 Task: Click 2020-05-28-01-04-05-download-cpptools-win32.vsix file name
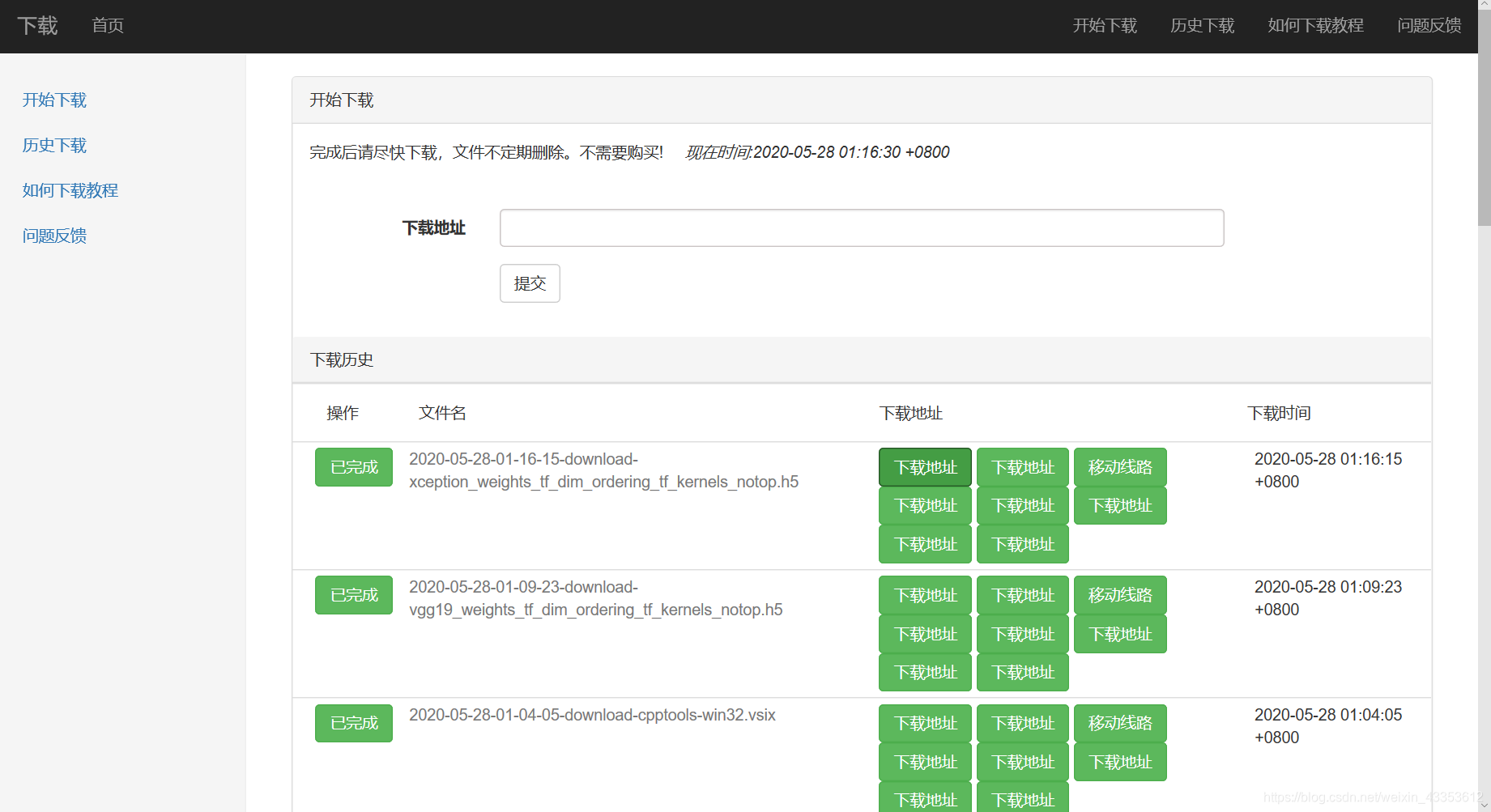[592, 715]
